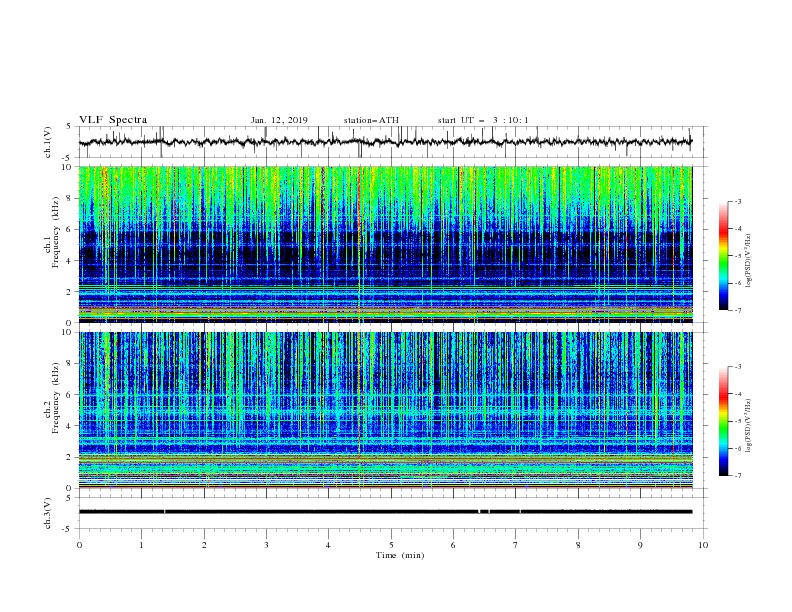Click the "7" label on the Time axis
Image resolution: width=792 pixels, height=612 pixels.
coord(516,545)
